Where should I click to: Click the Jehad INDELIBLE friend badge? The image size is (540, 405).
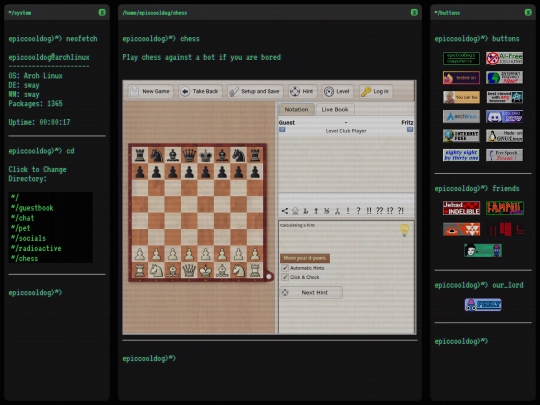461,208
